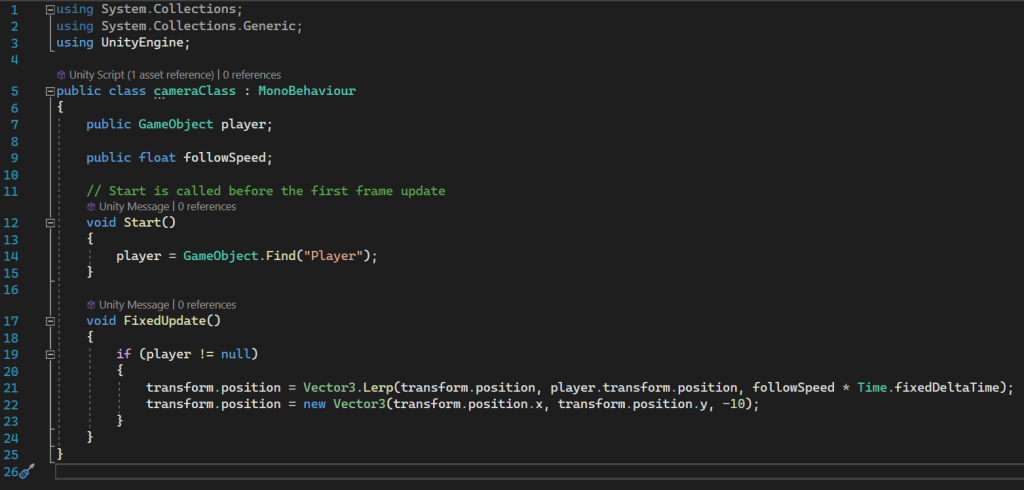Click Unity Message link above FixedUpdate()
Screen dimensions: 1024x490
(x=134, y=305)
